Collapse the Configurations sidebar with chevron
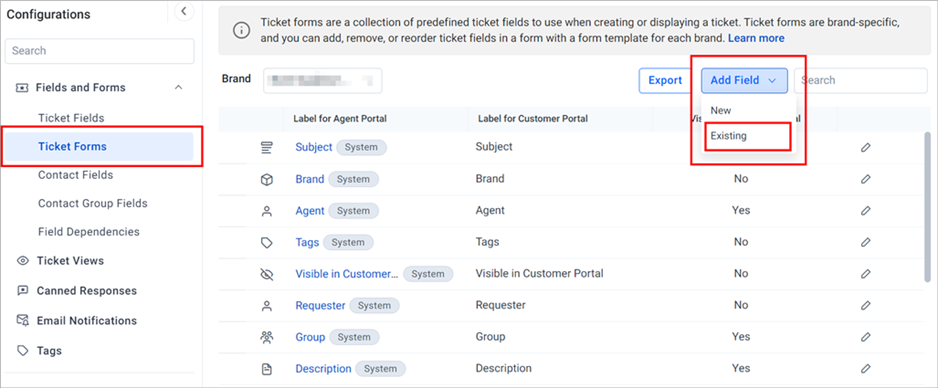The image size is (938, 388). 184,11
